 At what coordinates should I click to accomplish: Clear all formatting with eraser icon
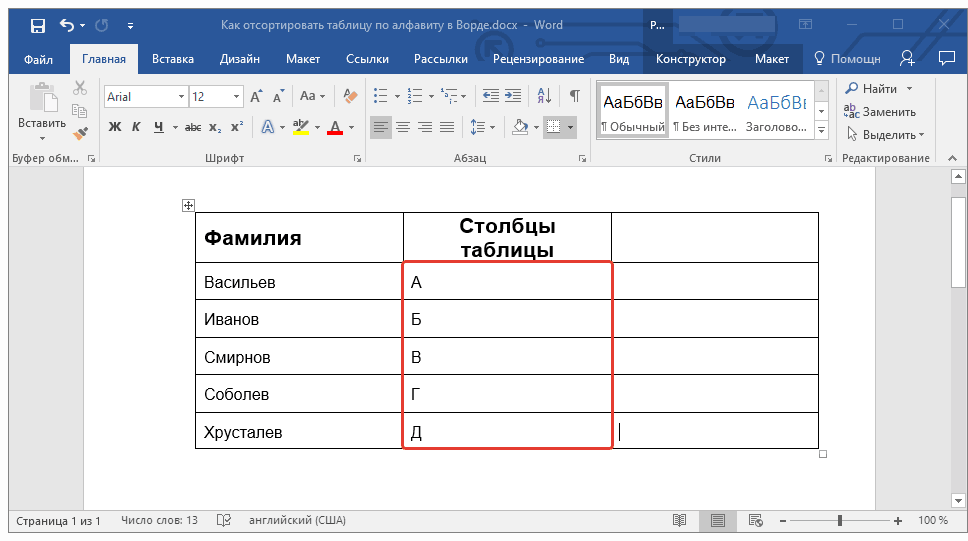coord(349,96)
